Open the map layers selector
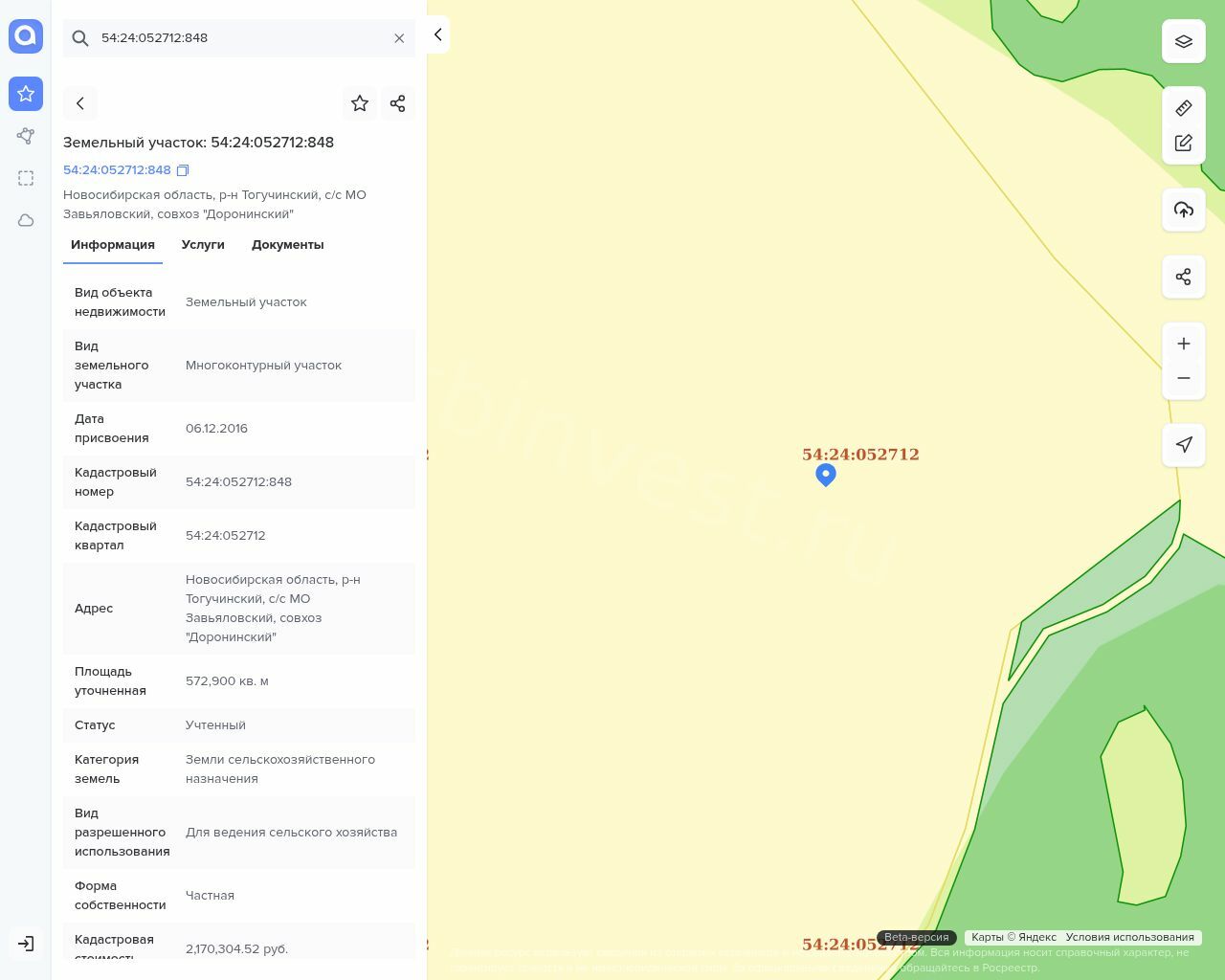 pos(1184,41)
